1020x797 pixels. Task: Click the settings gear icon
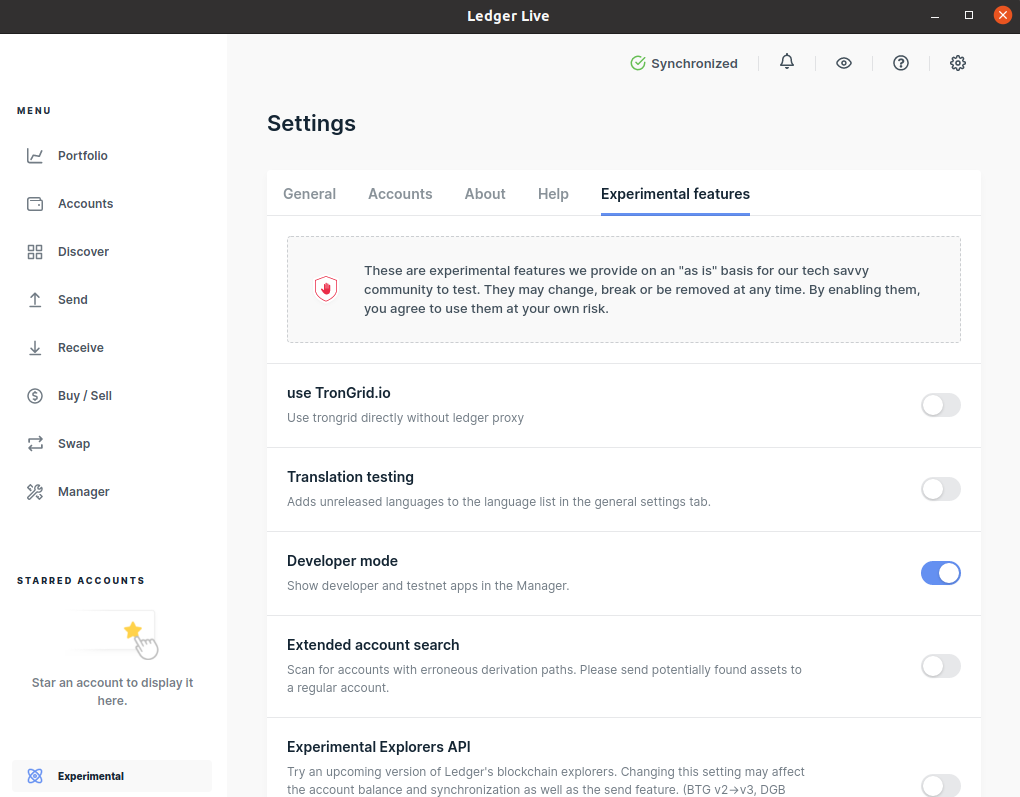[x=958, y=63]
